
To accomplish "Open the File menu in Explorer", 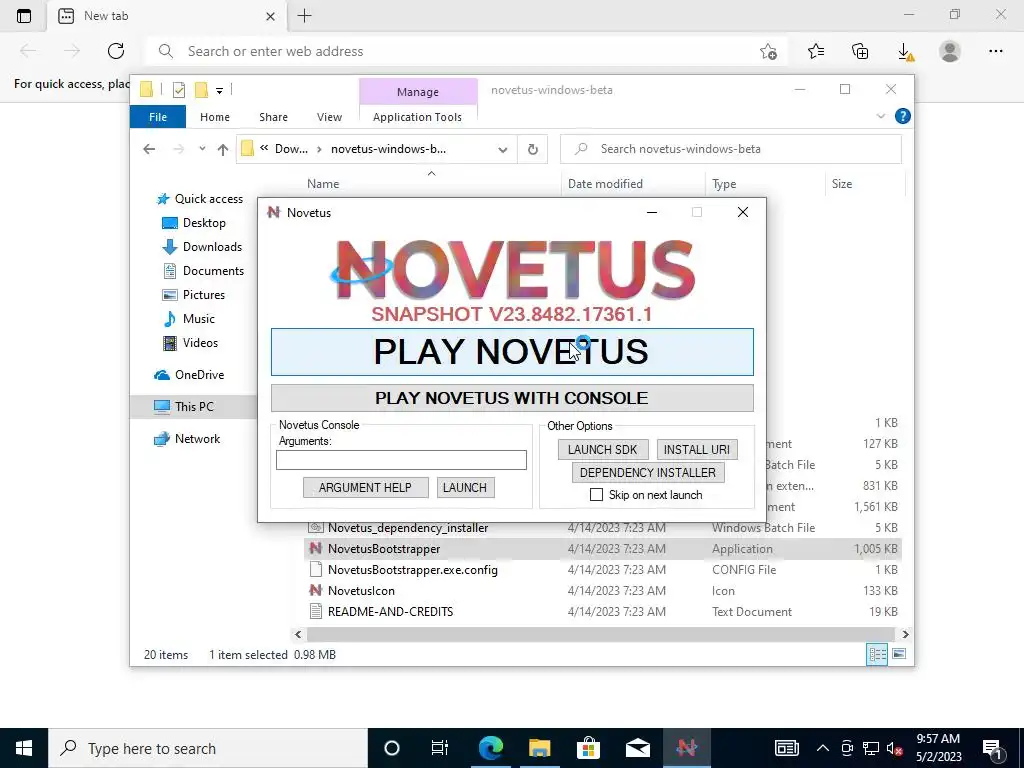I will pyautogui.click(x=158, y=117).
